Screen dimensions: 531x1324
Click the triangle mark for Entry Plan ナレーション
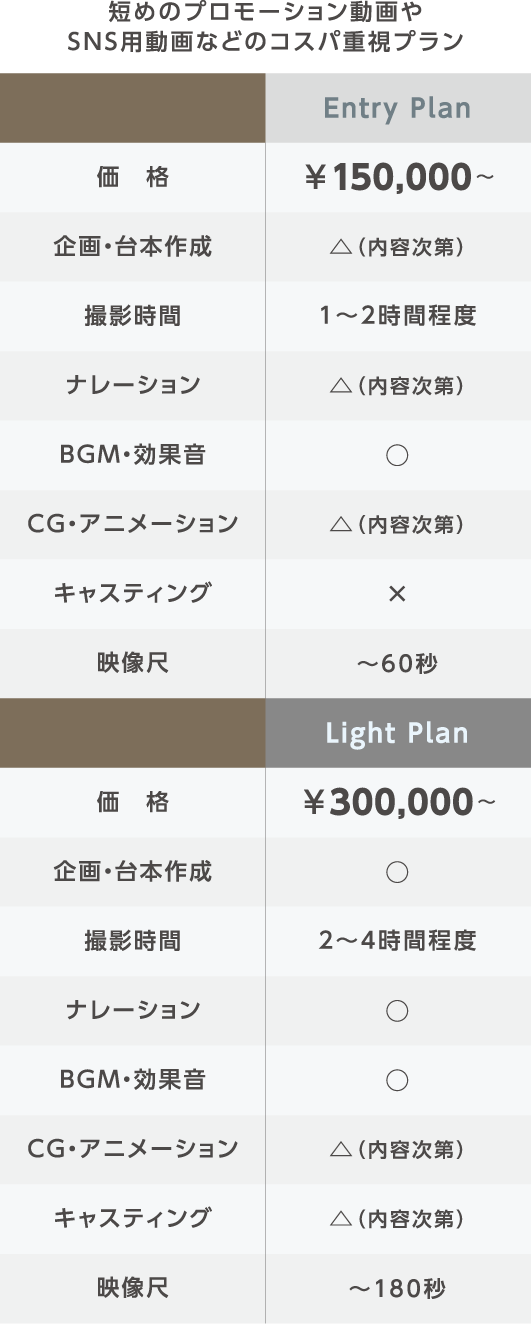coord(339,386)
